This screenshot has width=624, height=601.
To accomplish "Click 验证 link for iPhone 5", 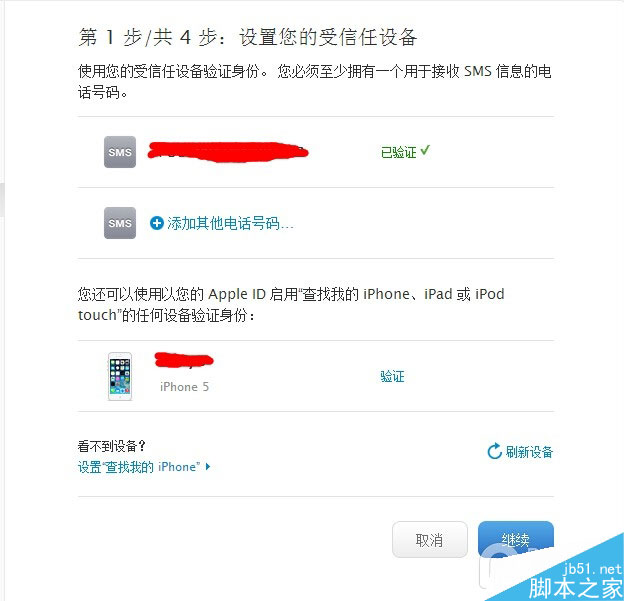I will (x=392, y=376).
